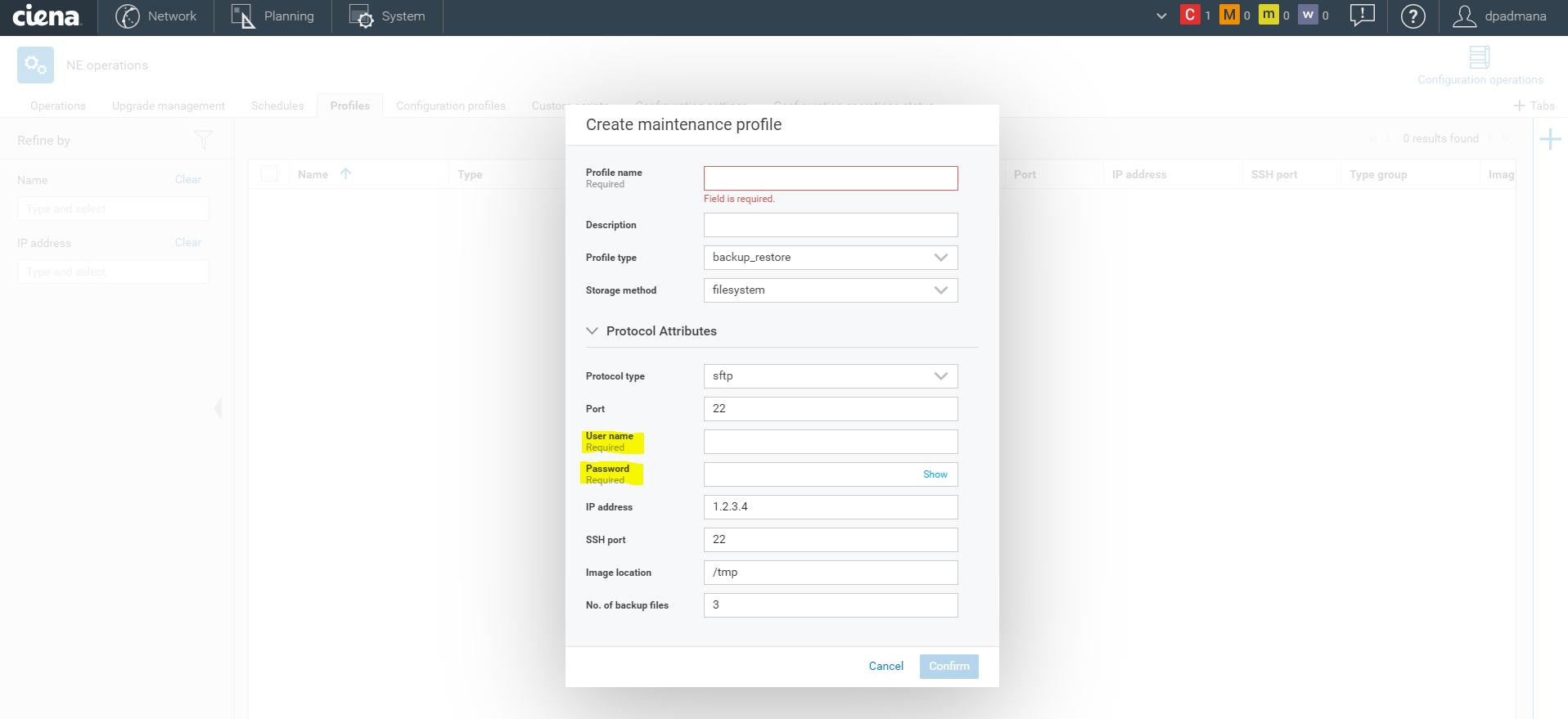Expand the Protocol type dropdown
The height and width of the screenshot is (719, 1568).
pyautogui.click(x=830, y=376)
